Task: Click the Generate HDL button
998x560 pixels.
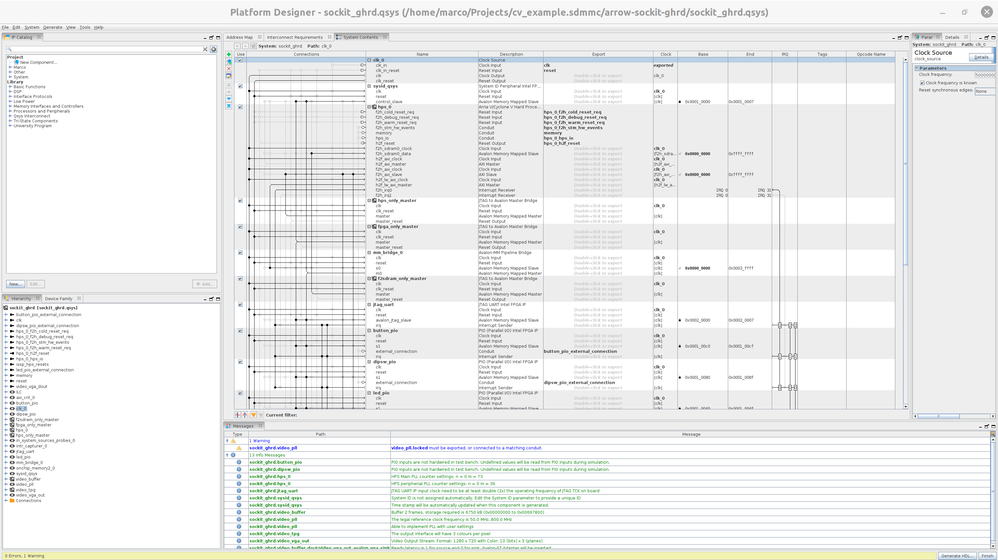Action: pos(956,555)
